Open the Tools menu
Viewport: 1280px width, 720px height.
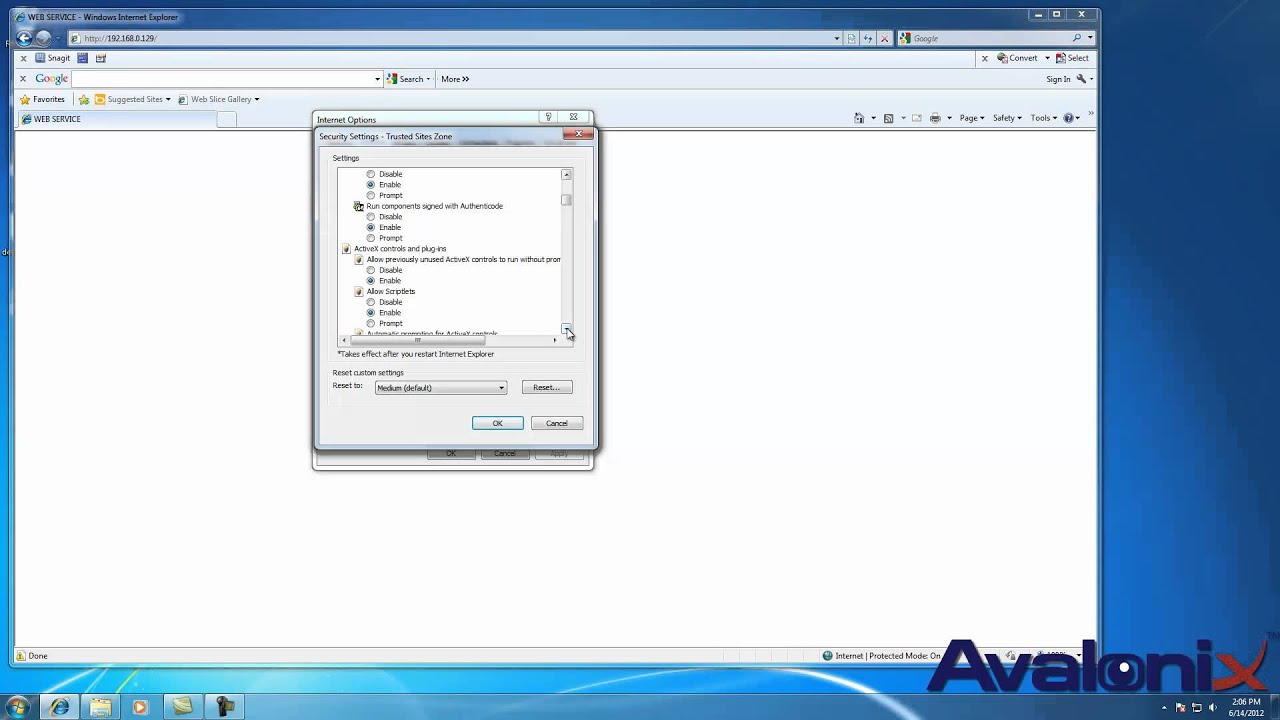coord(1043,118)
